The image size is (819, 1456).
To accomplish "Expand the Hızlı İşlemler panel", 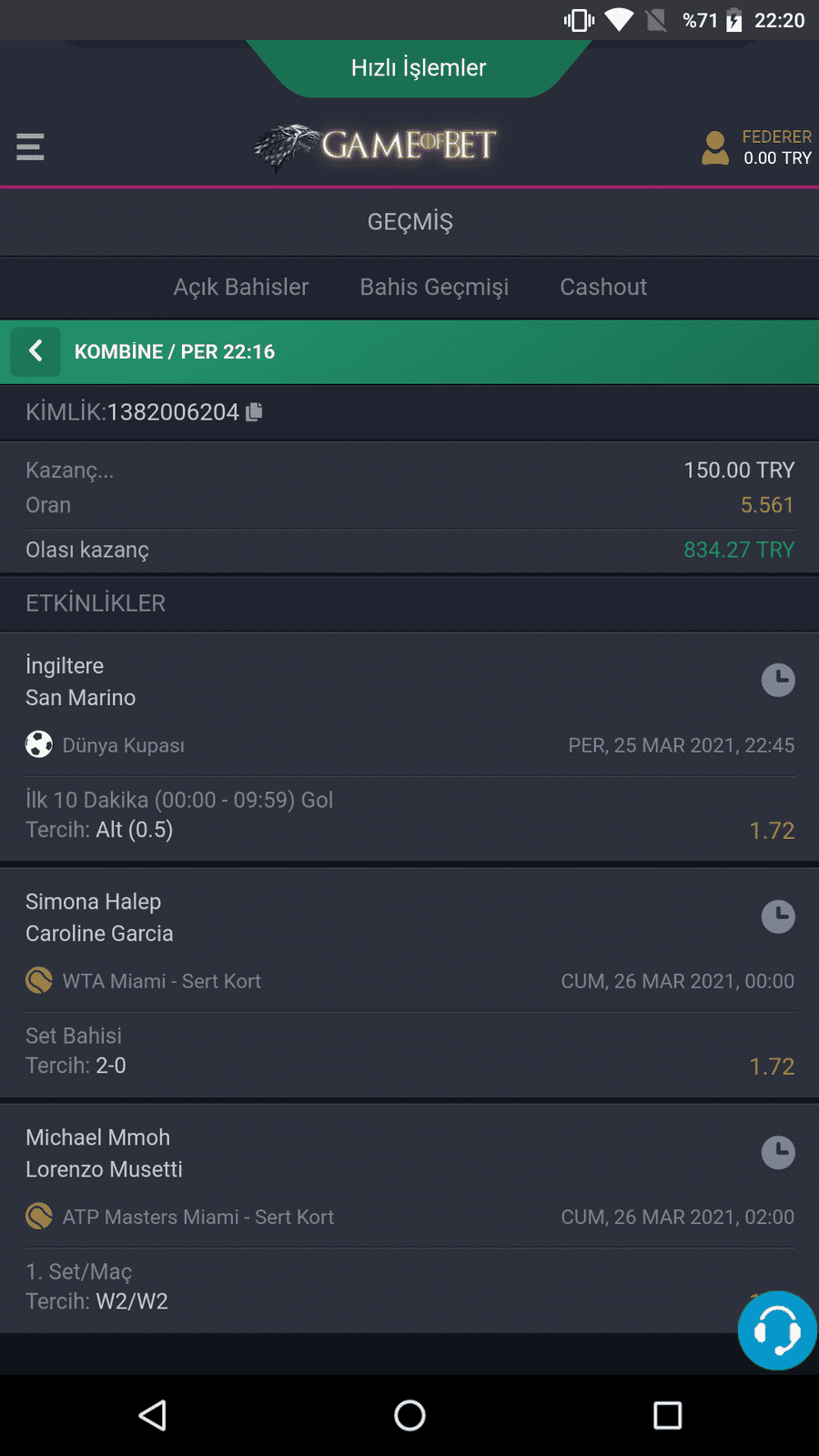I will (419, 68).
